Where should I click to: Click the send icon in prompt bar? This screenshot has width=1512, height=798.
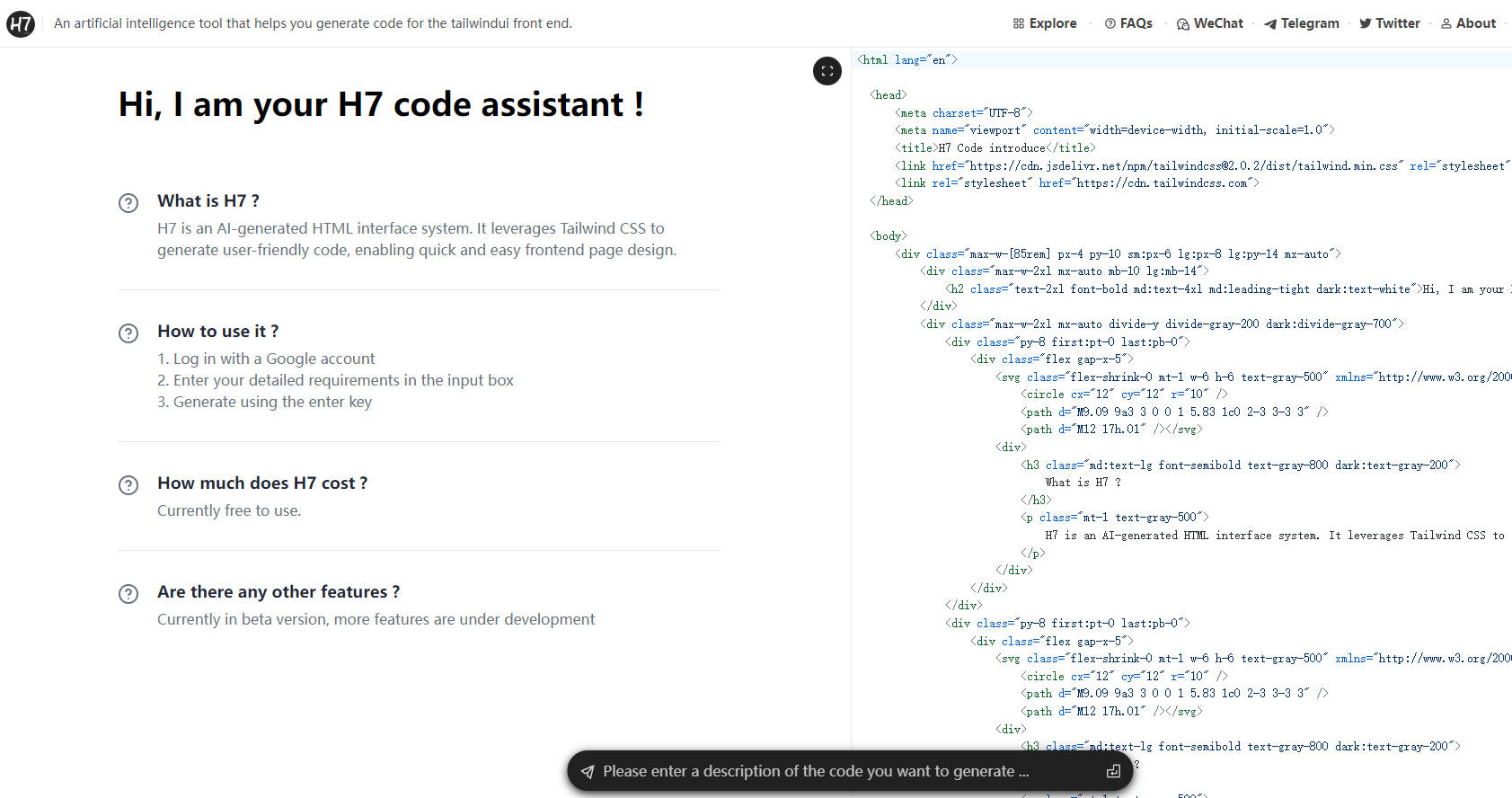click(588, 771)
